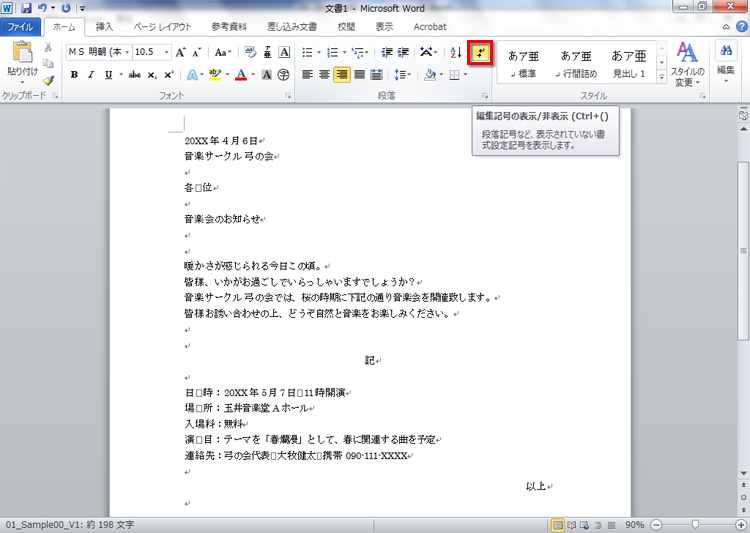Select the Format Painter brush
The width and height of the screenshot is (750, 533).
coord(48,80)
